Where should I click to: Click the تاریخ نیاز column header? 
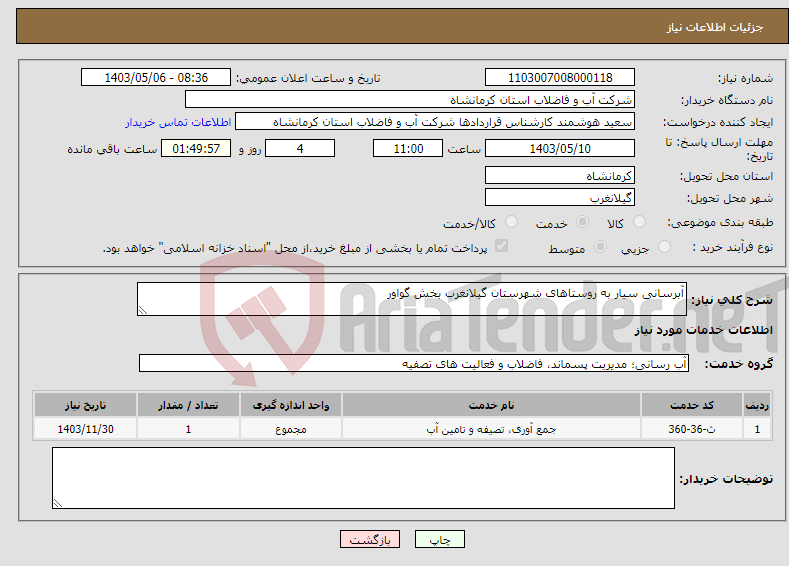coord(85,405)
